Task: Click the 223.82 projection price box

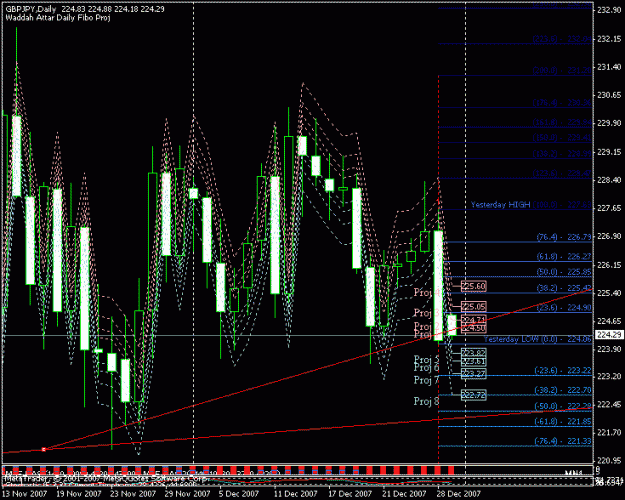Action: tap(474, 352)
